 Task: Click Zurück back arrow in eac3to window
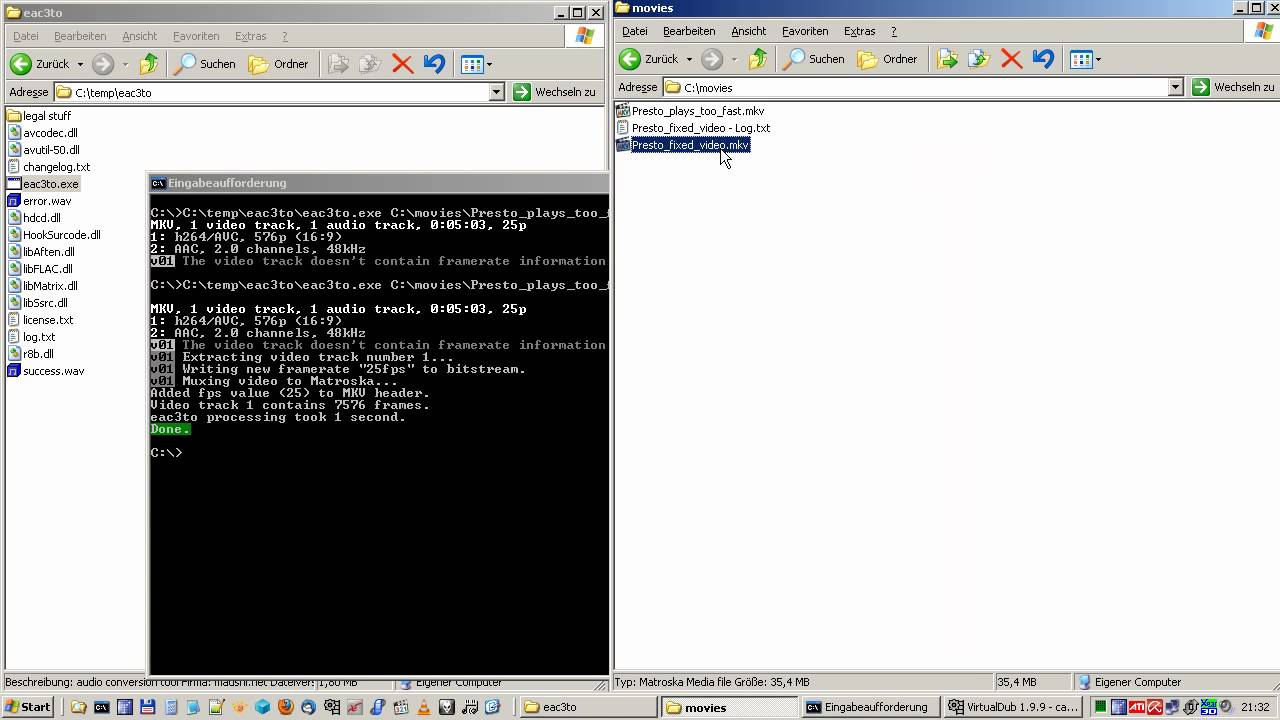click(x=21, y=64)
